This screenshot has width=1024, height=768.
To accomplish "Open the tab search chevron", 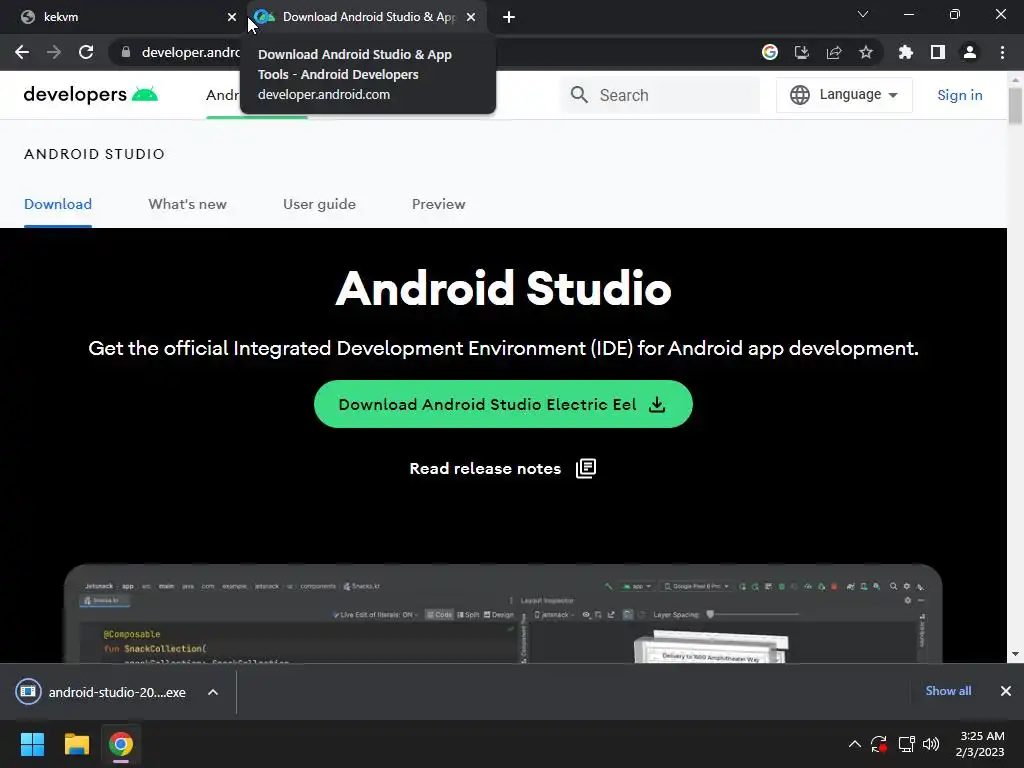I will point(863,14).
